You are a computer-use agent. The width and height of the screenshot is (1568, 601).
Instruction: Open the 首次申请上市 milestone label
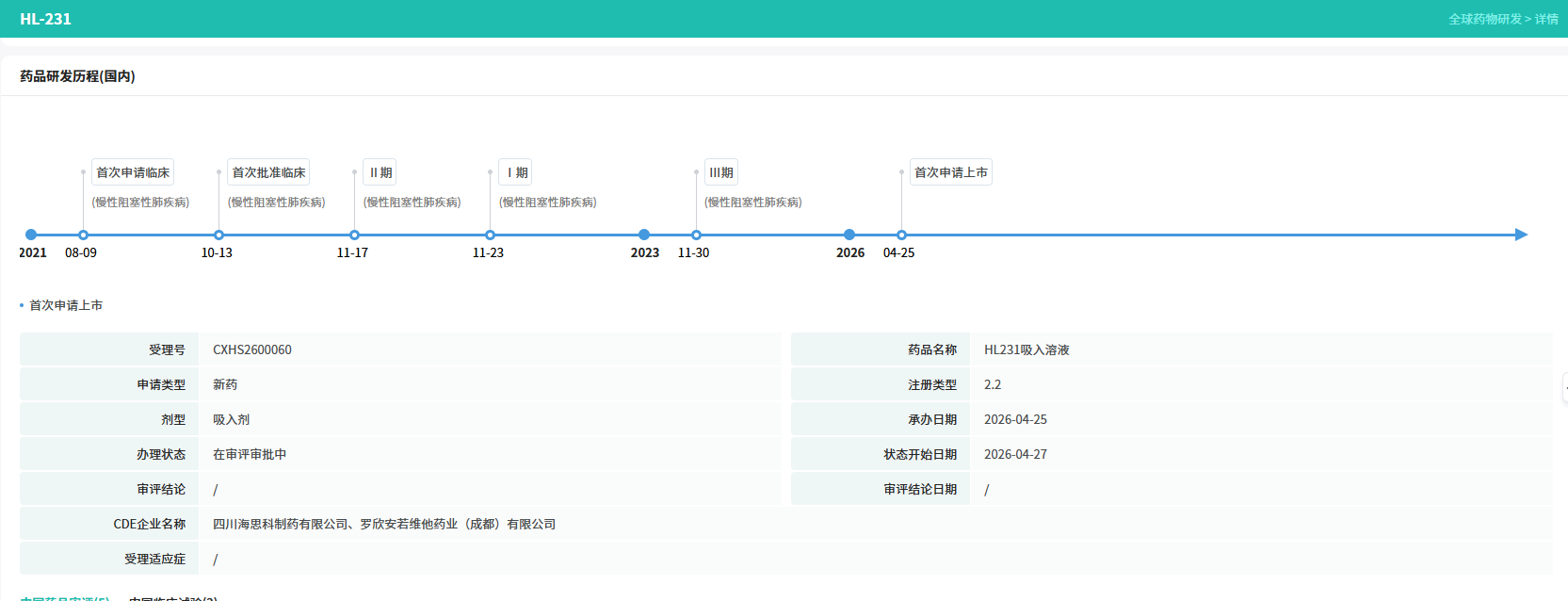coord(951,172)
